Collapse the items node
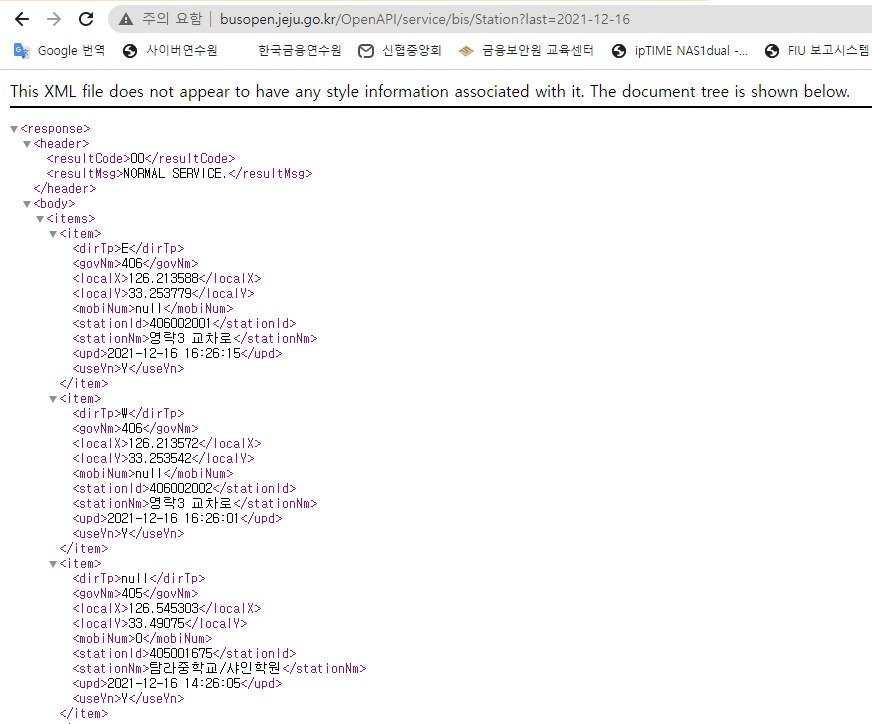Image resolution: width=872 pixels, height=724 pixels. 40,219
